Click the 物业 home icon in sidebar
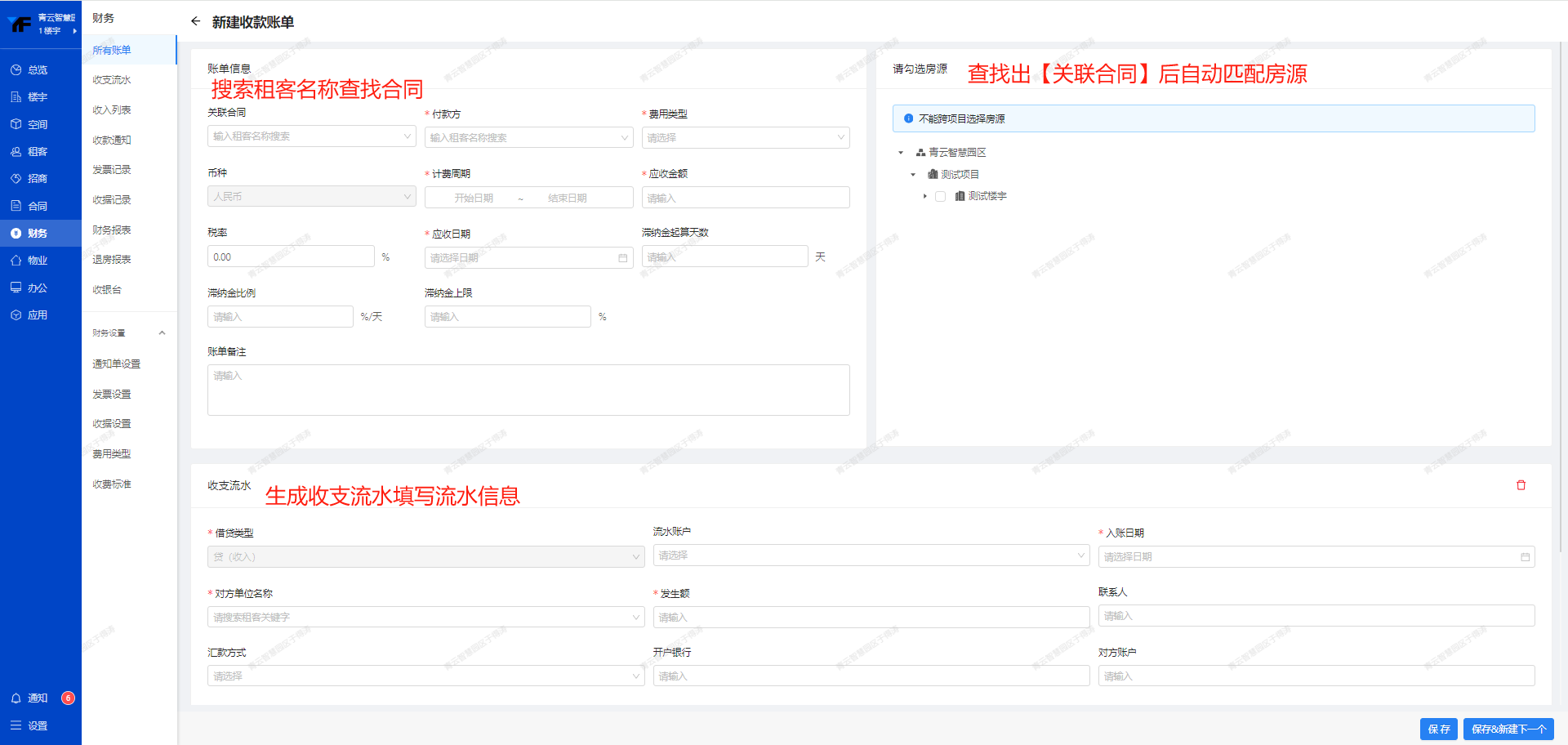Screen dimensions: 1568x745 point(16,261)
